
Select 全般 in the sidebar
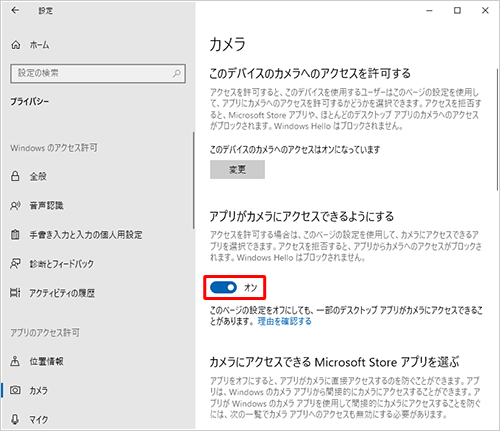pyautogui.click(x=38, y=176)
